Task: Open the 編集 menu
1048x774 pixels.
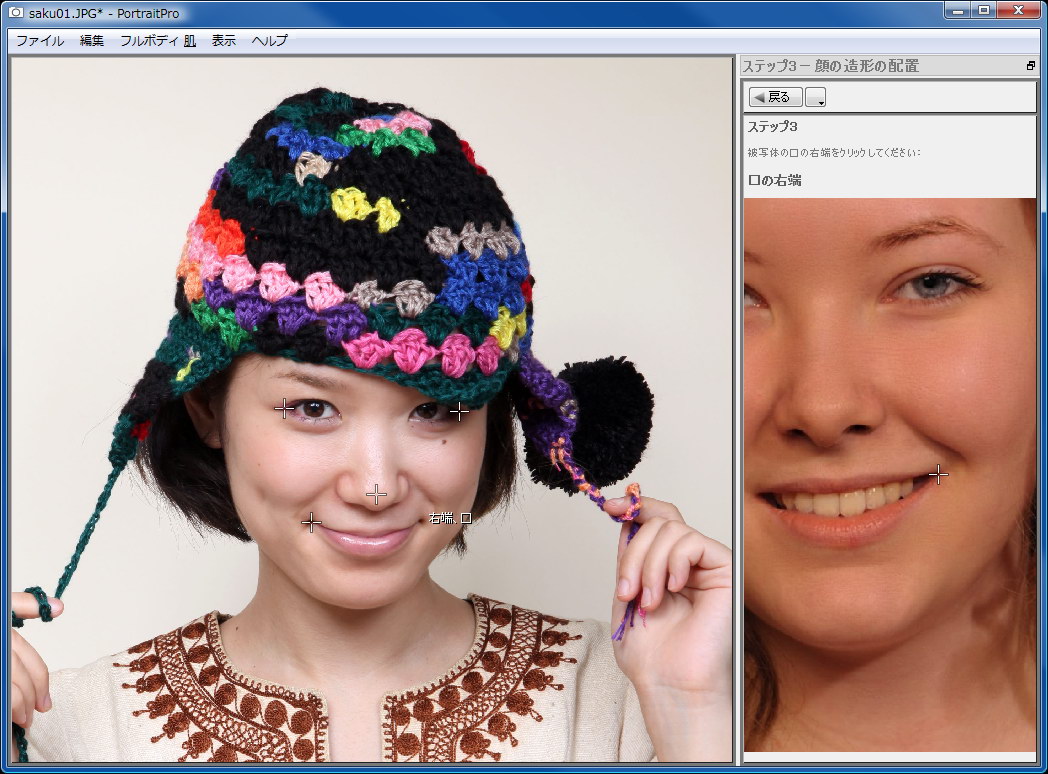Action: [x=92, y=41]
